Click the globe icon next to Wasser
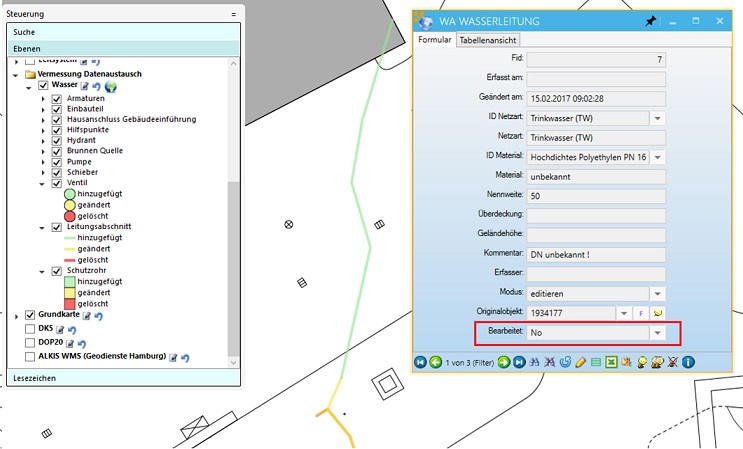This screenshot has width=743, height=449. tap(110, 87)
